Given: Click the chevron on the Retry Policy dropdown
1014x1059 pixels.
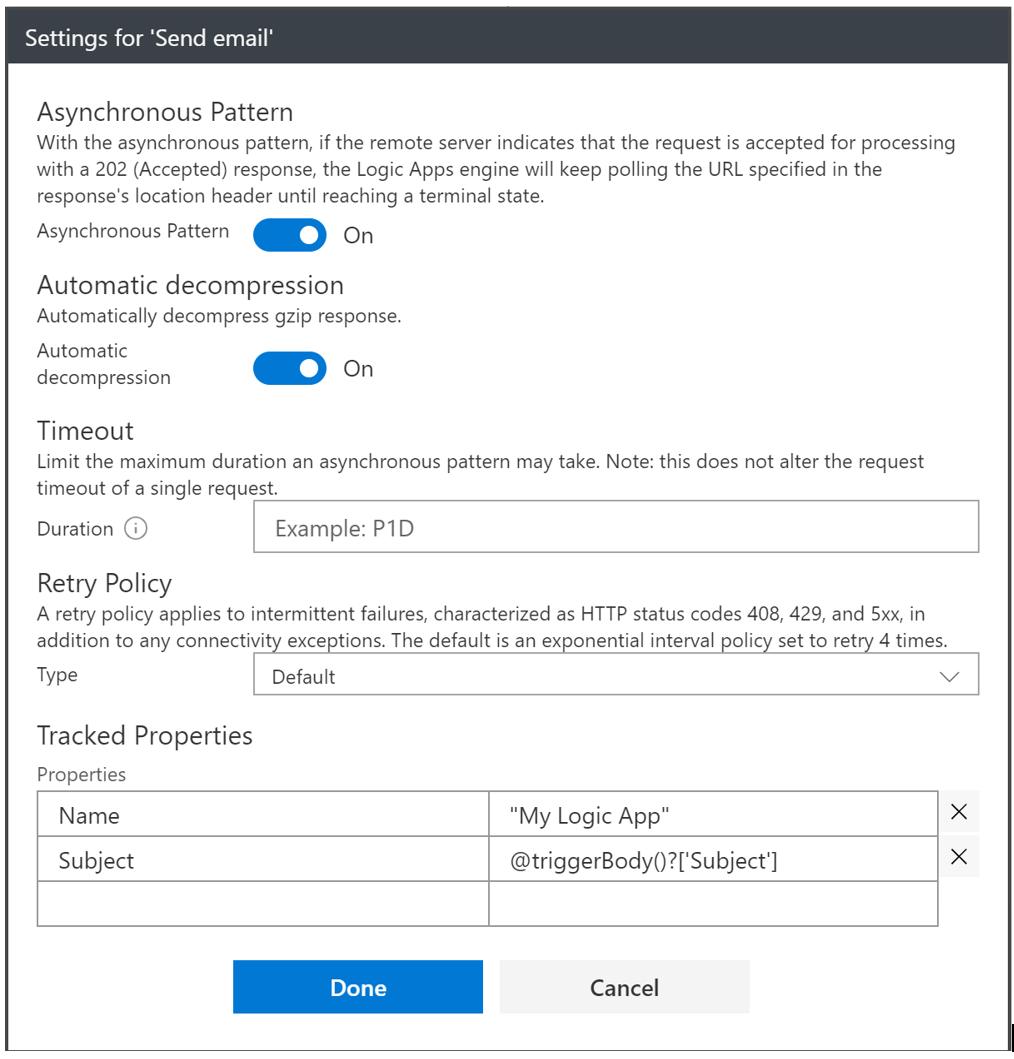Looking at the screenshot, I should [950, 675].
